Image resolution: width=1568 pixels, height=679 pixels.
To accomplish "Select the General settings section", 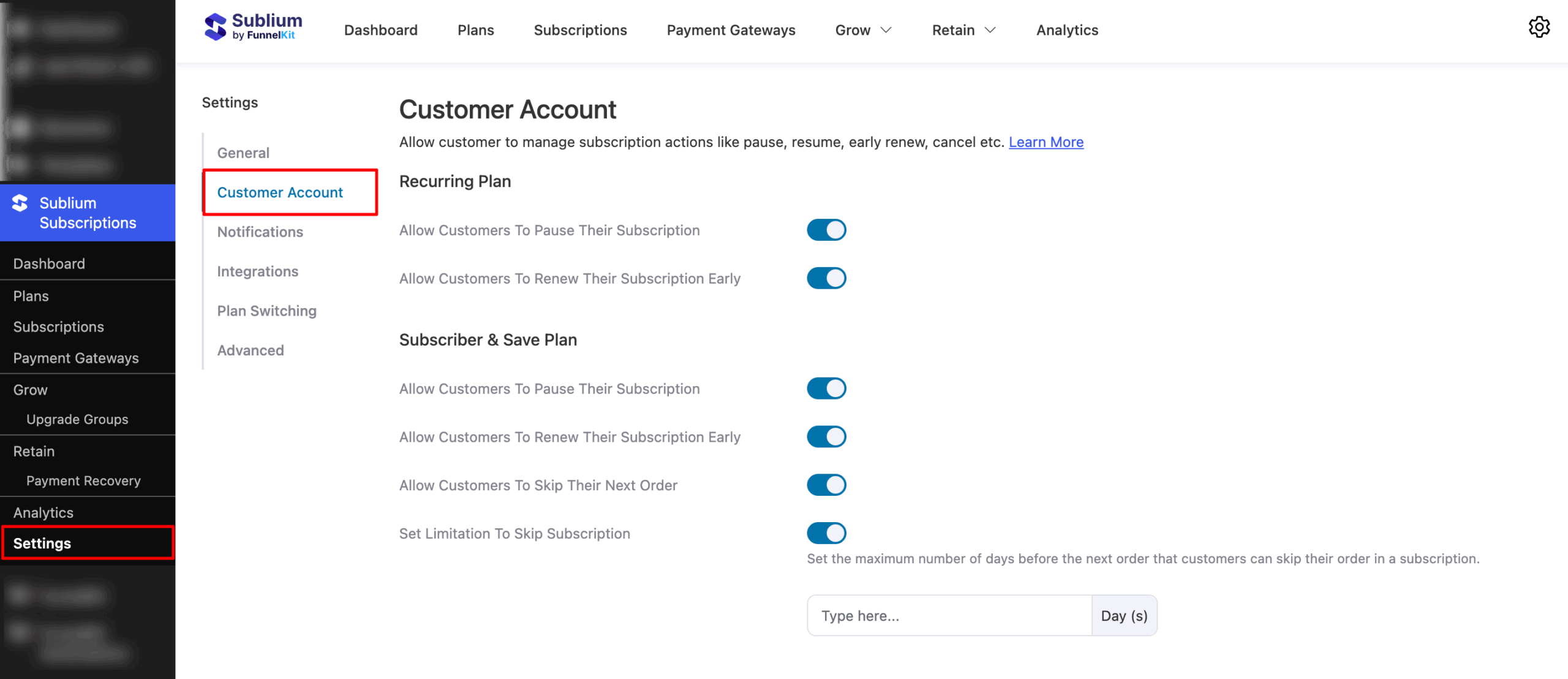I will pyautogui.click(x=243, y=153).
